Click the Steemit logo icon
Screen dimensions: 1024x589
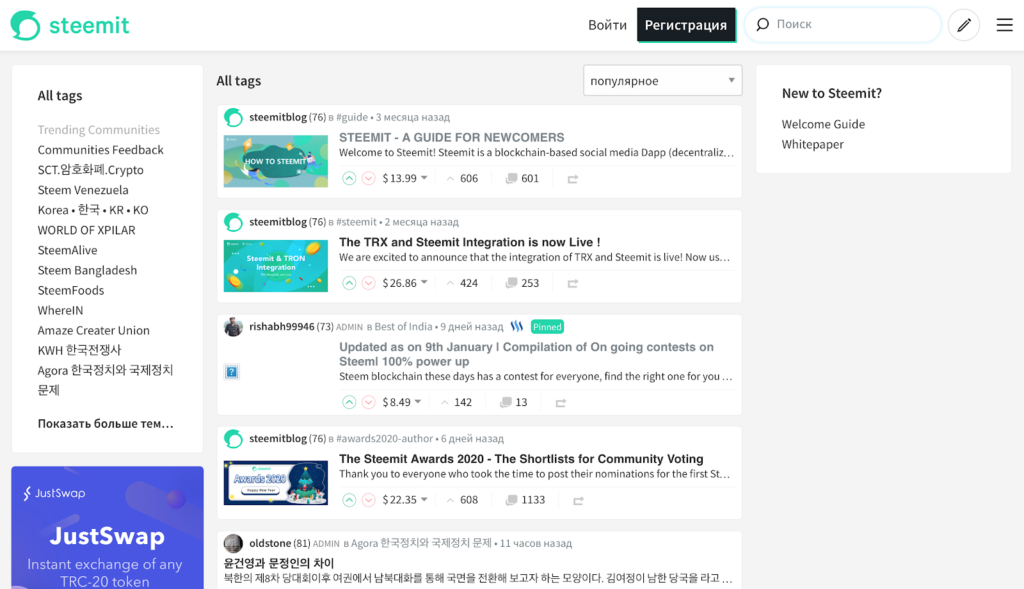[x=25, y=25]
